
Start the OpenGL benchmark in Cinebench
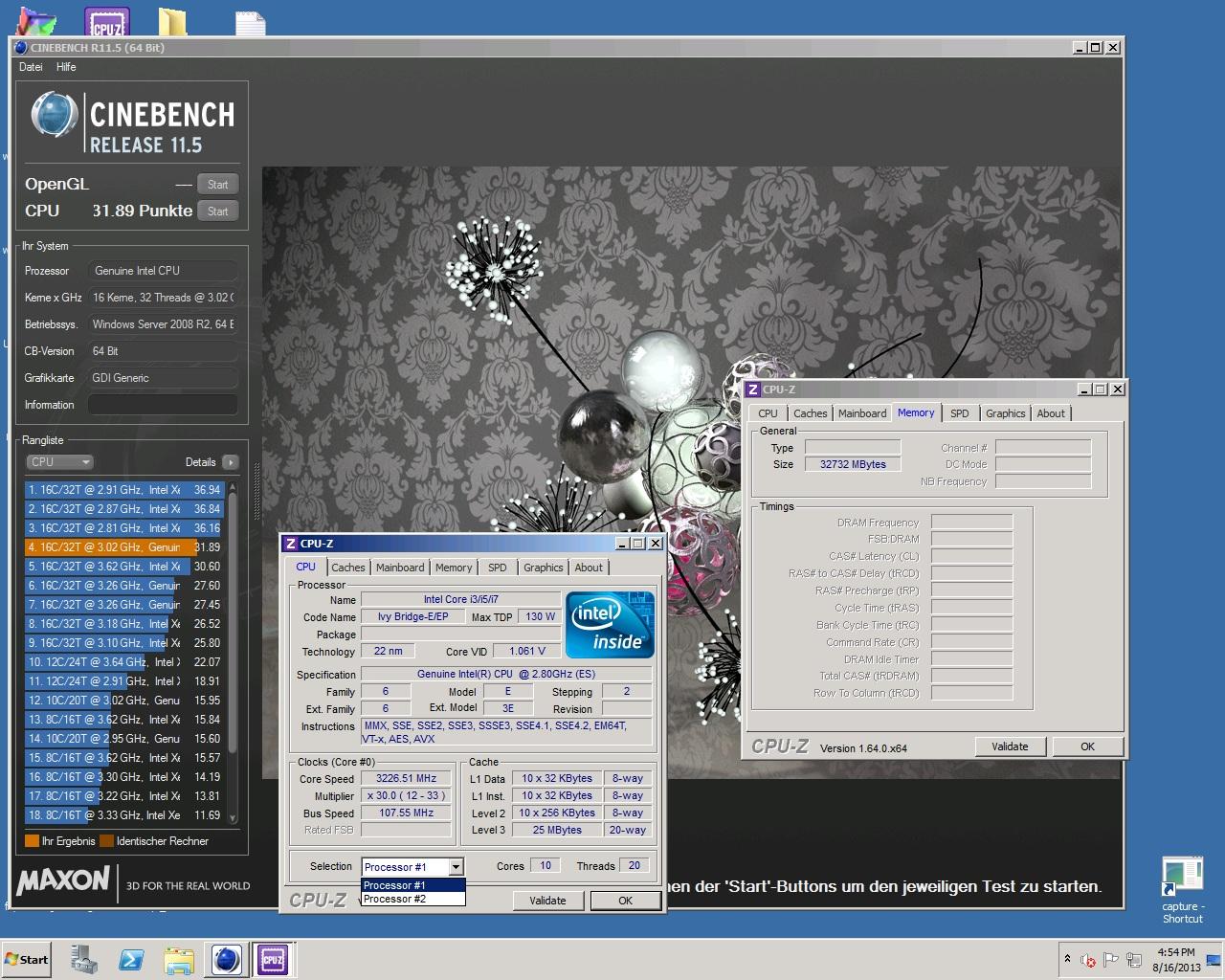(x=217, y=185)
